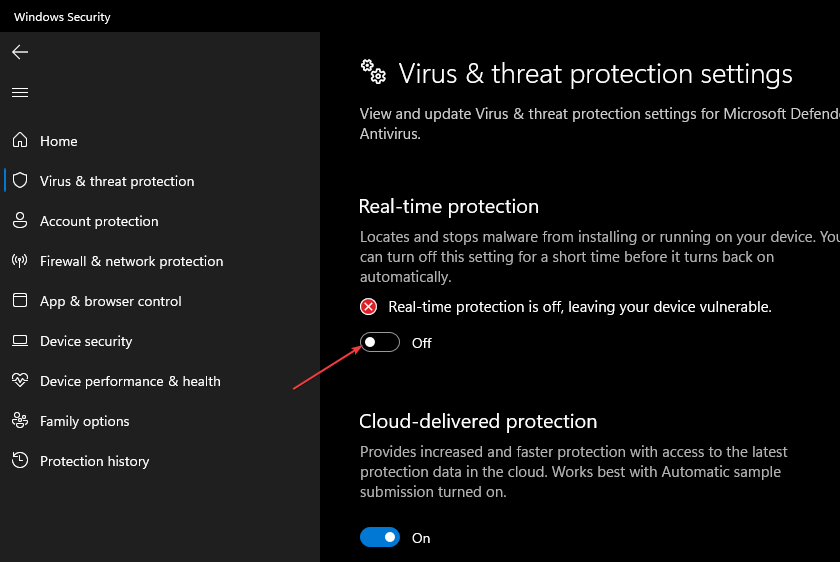
Task: Open Firewall & network protection page
Action: 131,261
